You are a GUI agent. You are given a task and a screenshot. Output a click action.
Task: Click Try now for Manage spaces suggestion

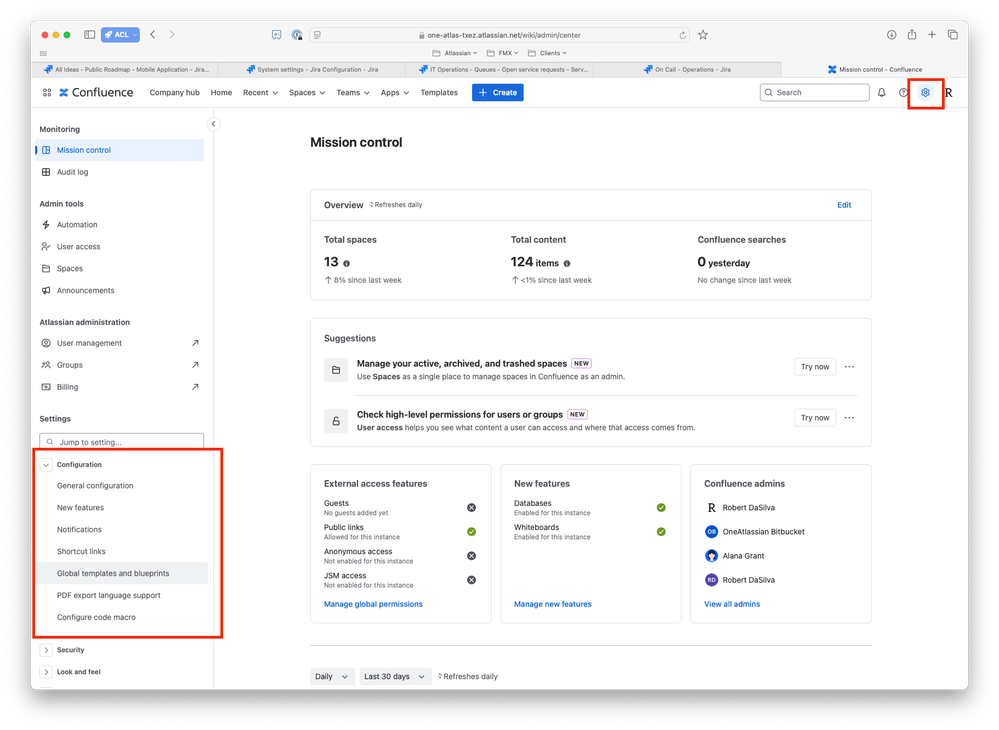coord(815,367)
